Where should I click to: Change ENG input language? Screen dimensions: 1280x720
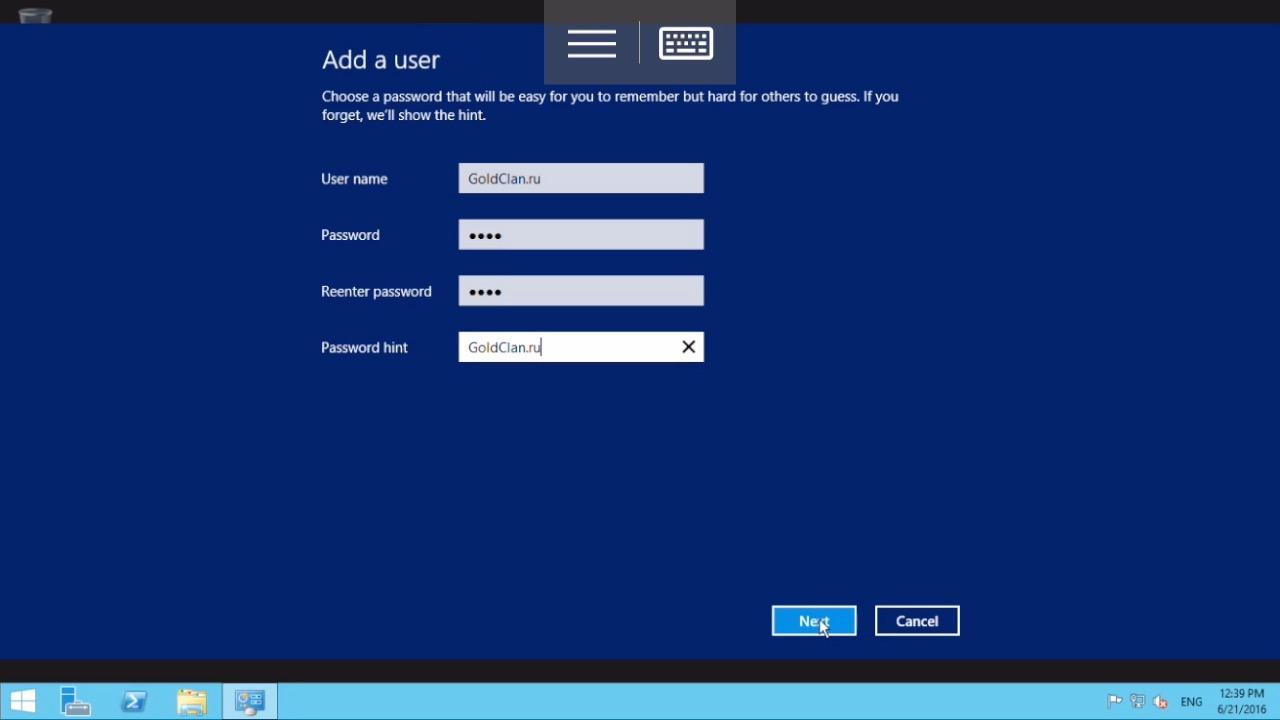coord(1191,702)
